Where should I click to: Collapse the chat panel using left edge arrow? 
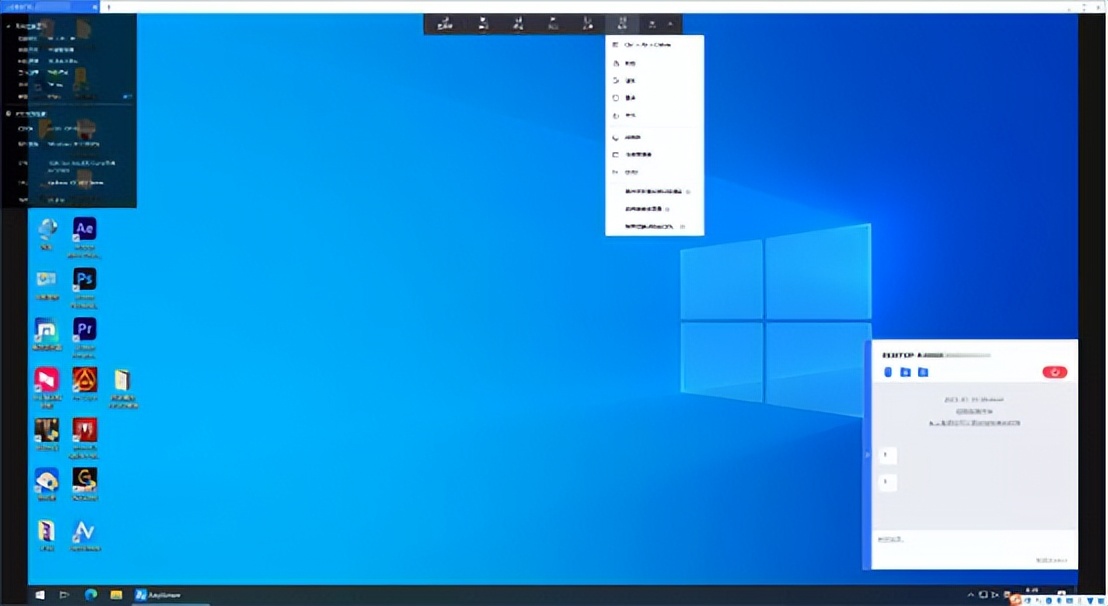867,455
